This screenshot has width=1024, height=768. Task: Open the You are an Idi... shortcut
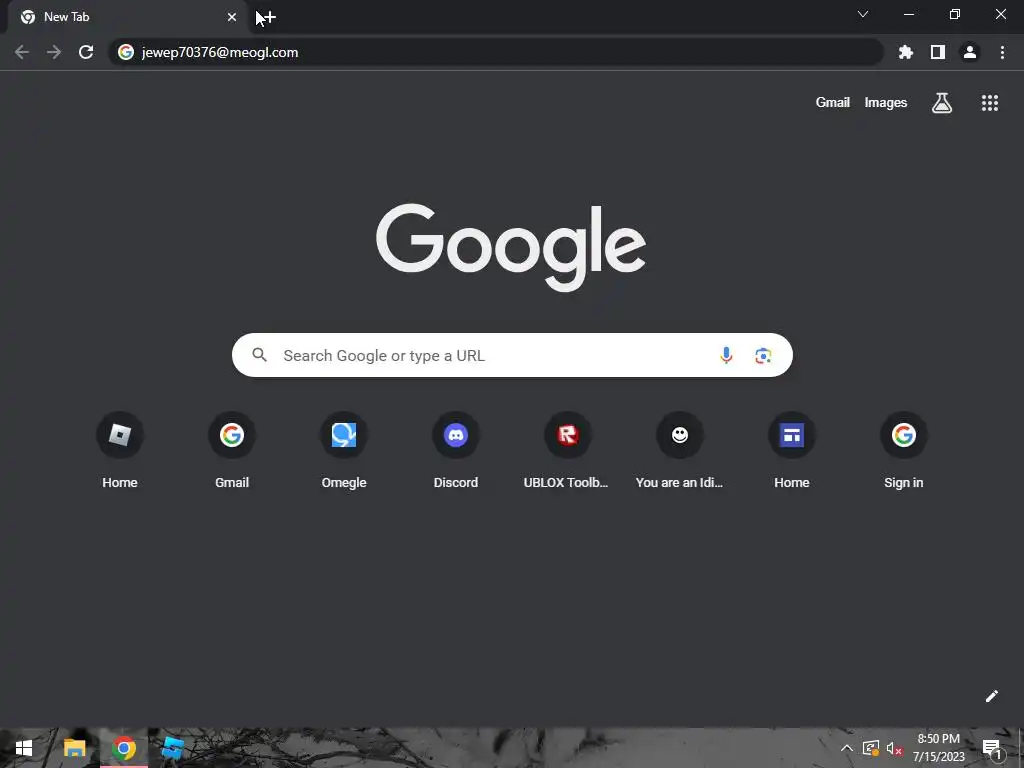[680, 451]
